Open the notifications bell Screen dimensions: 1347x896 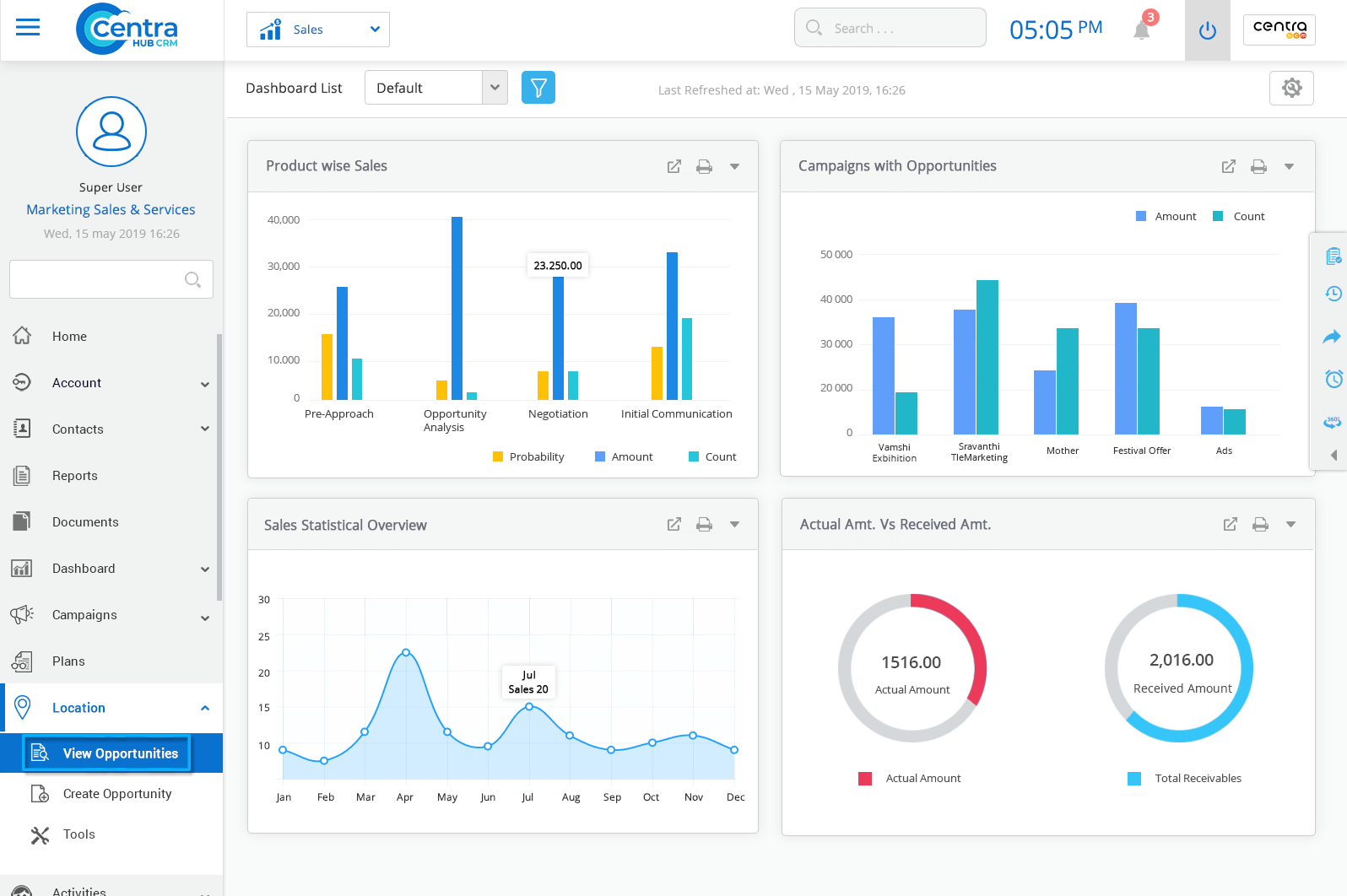tap(1142, 30)
